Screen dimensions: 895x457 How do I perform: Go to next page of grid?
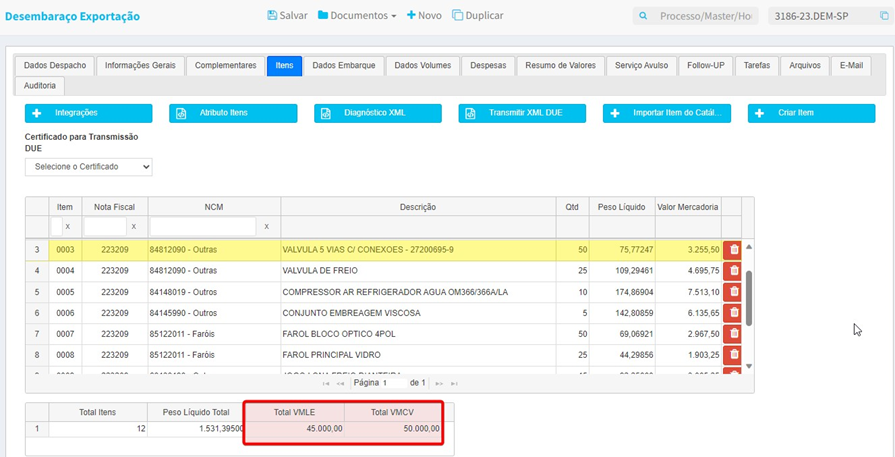440,383
